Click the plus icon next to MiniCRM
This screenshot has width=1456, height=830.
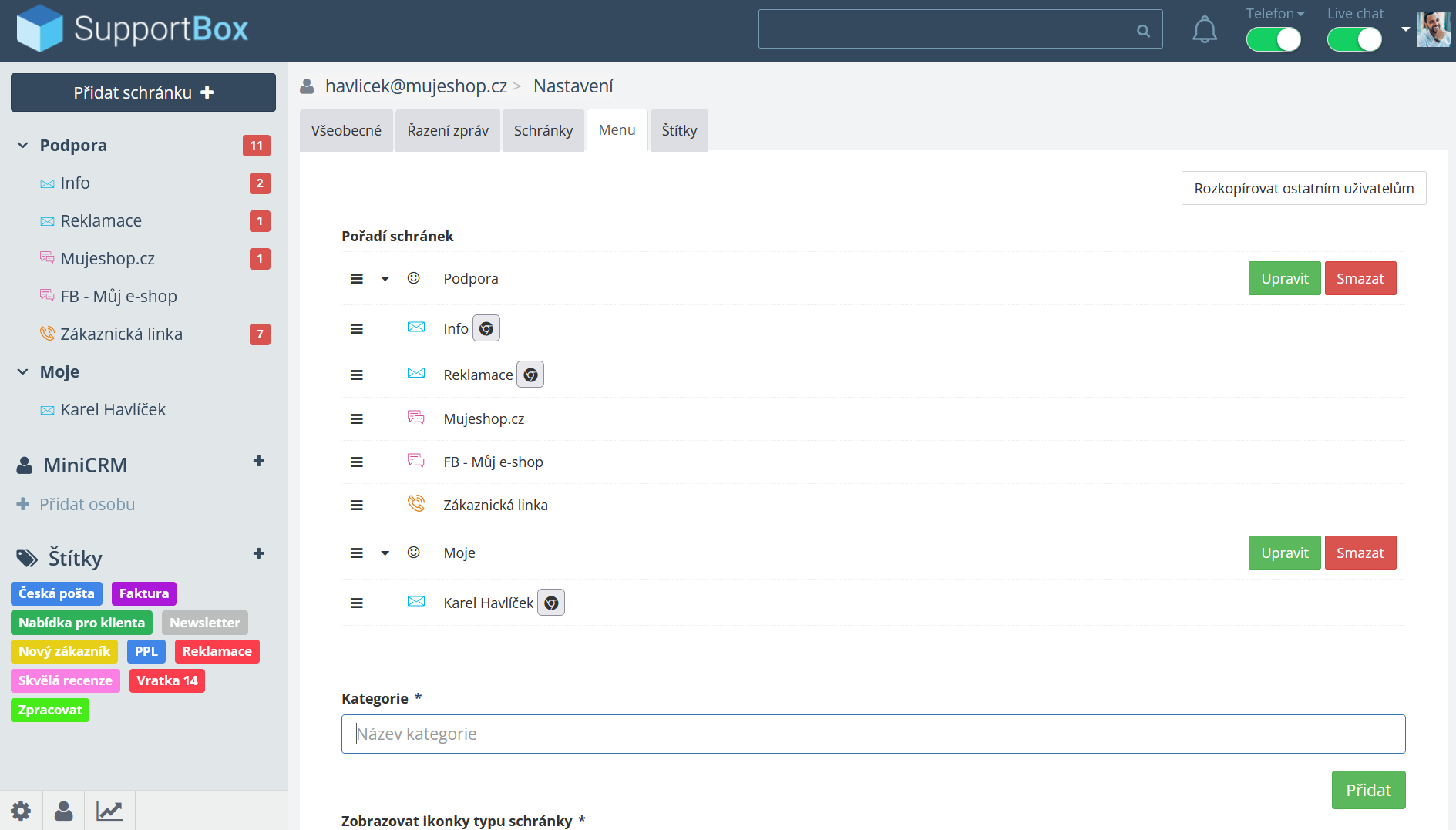click(x=259, y=461)
